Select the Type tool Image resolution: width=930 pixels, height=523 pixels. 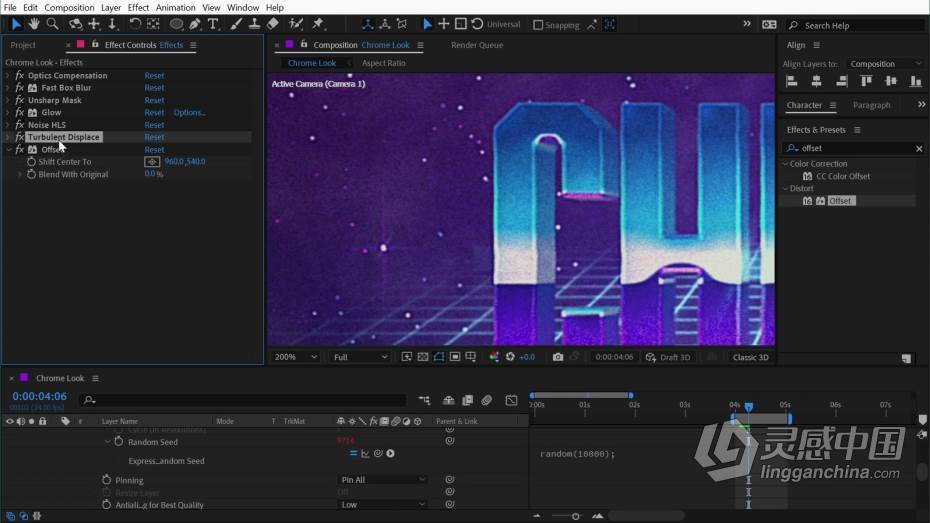coord(213,24)
